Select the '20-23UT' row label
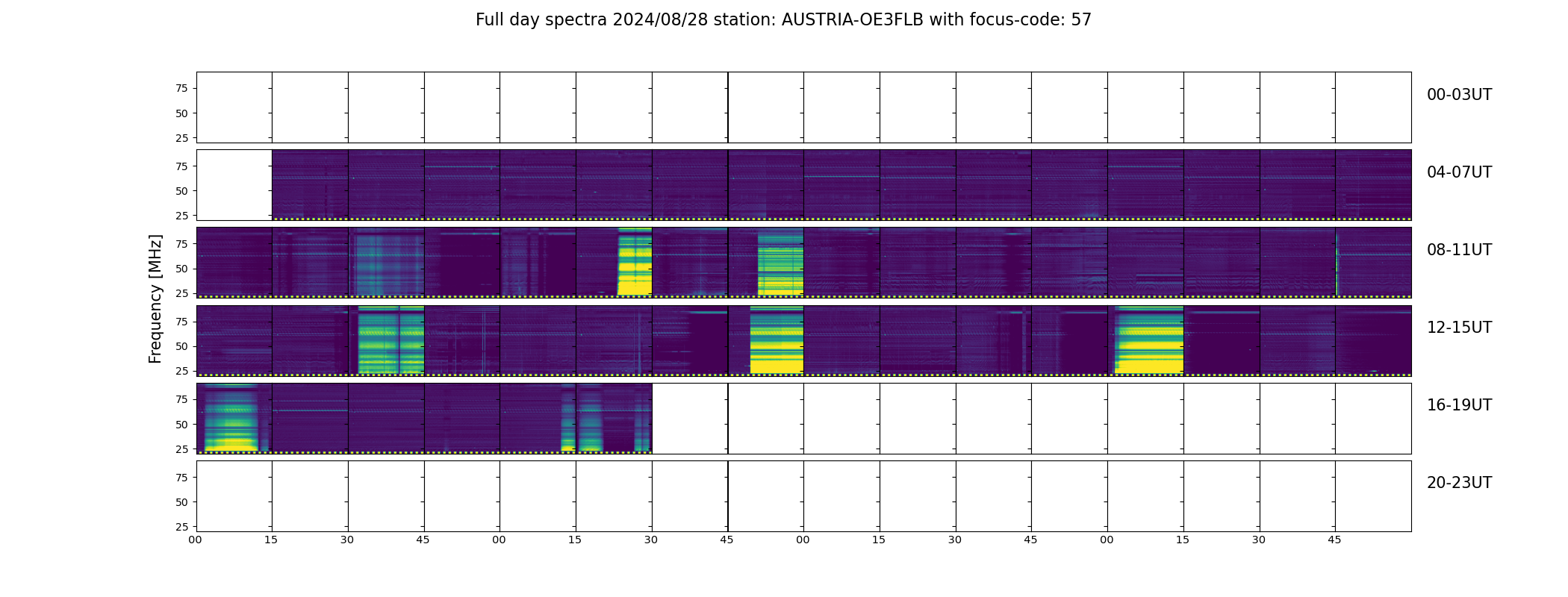1568x597 pixels. pos(1459,483)
